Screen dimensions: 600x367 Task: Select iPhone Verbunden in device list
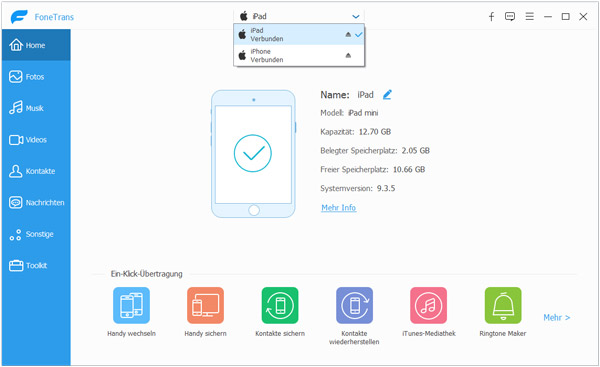[299, 55]
